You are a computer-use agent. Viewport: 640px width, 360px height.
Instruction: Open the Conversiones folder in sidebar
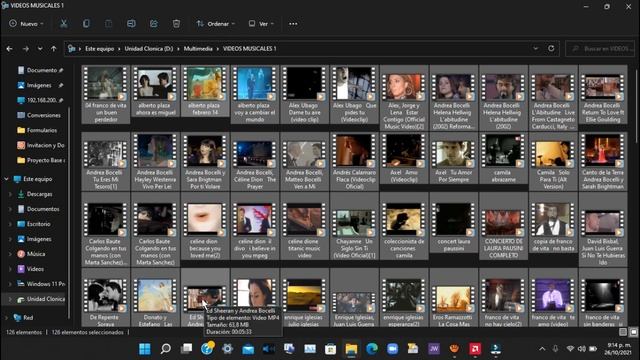pyautogui.click(x=39, y=115)
